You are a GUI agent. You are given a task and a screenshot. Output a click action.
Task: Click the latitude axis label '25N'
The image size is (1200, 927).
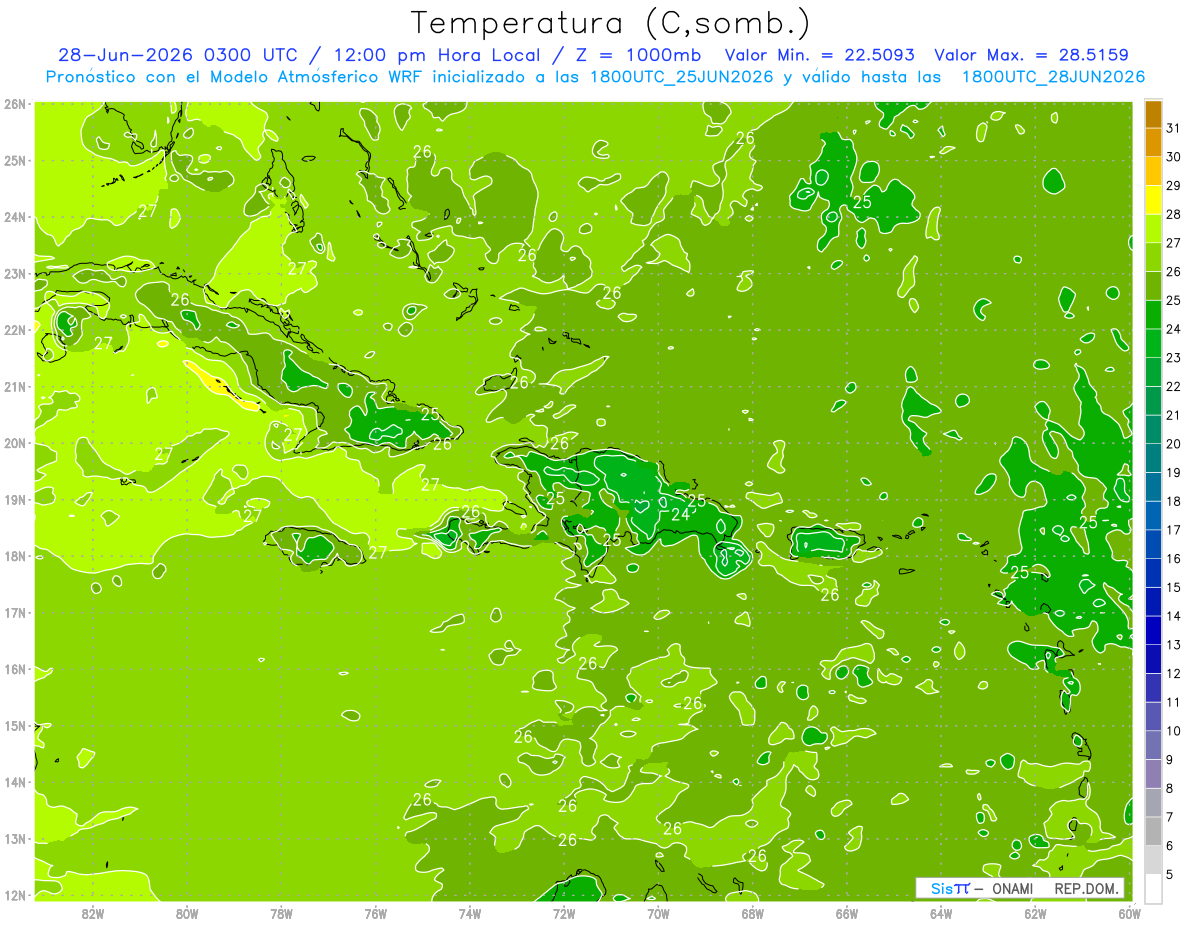14,161
